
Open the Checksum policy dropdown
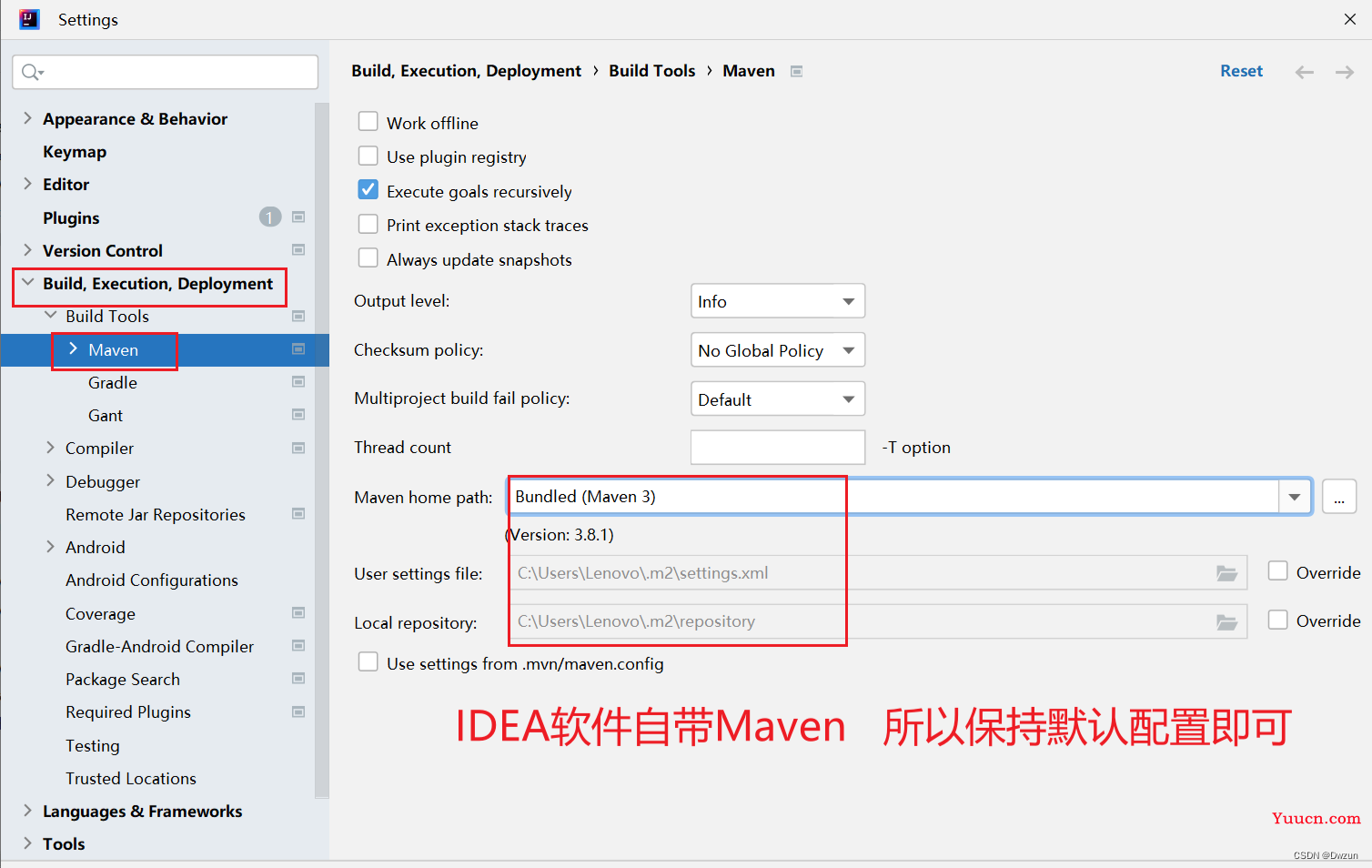pyautogui.click(x=778, y=350)
